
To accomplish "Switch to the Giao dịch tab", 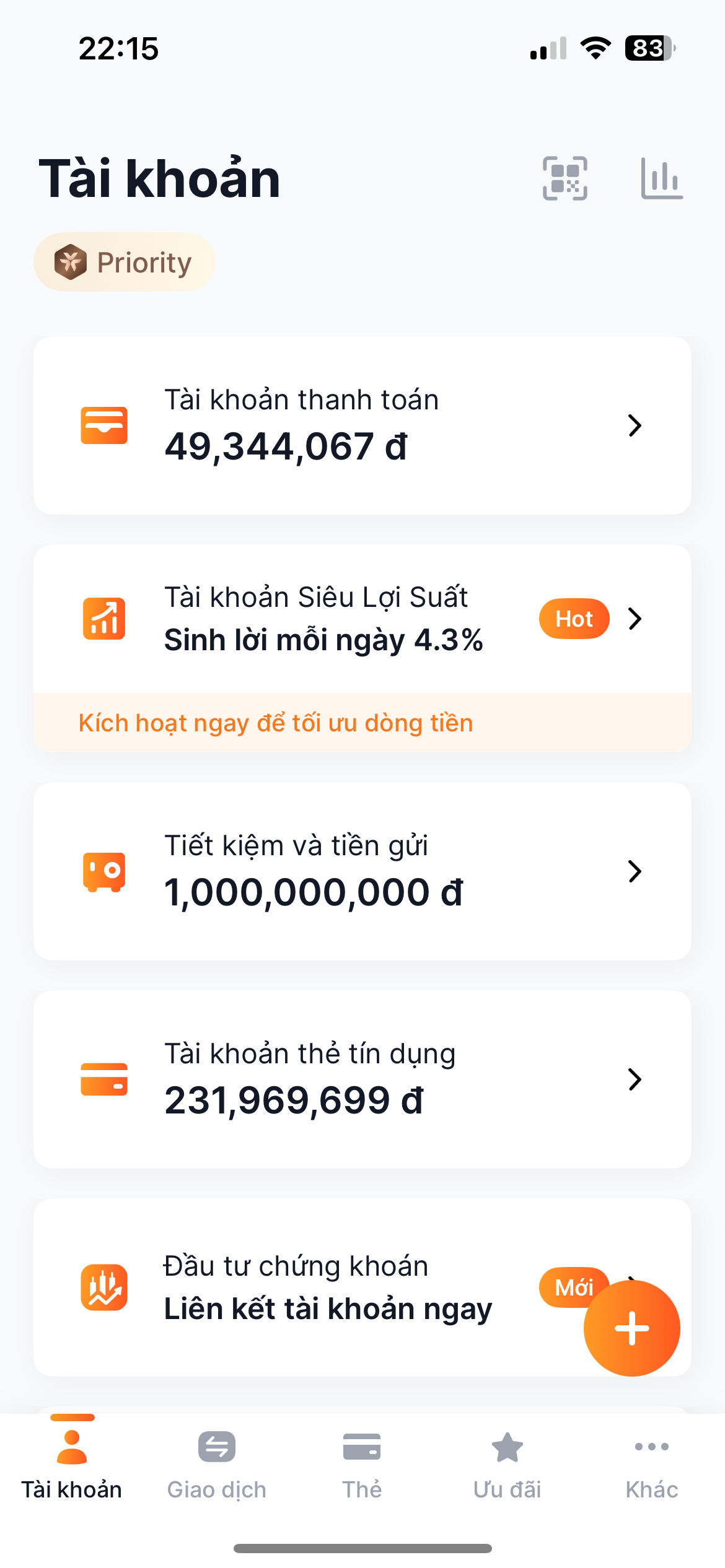I will click(x=217, y=1463).
